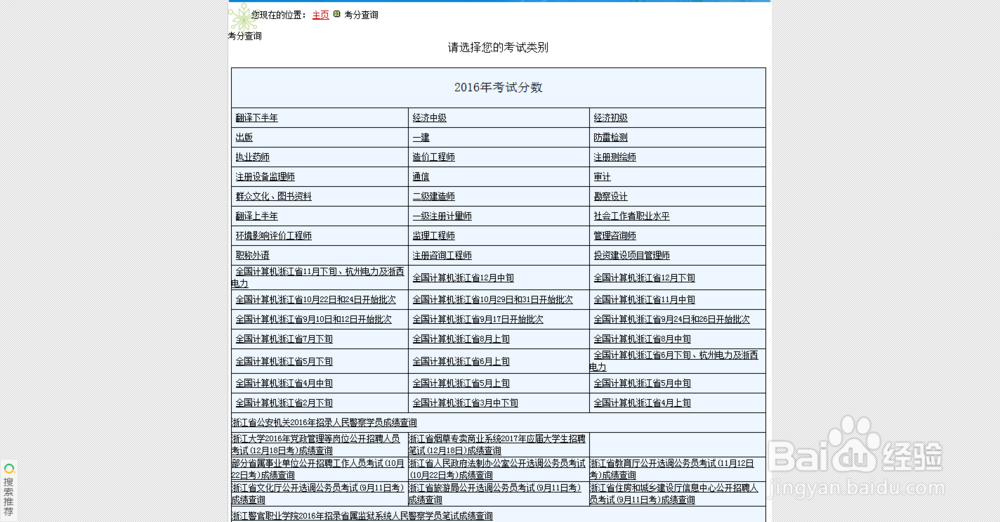Open 浙江省公安机关2016年招录人民警察学员成绩查询 link
The image size is (1000, 522).
324,423
